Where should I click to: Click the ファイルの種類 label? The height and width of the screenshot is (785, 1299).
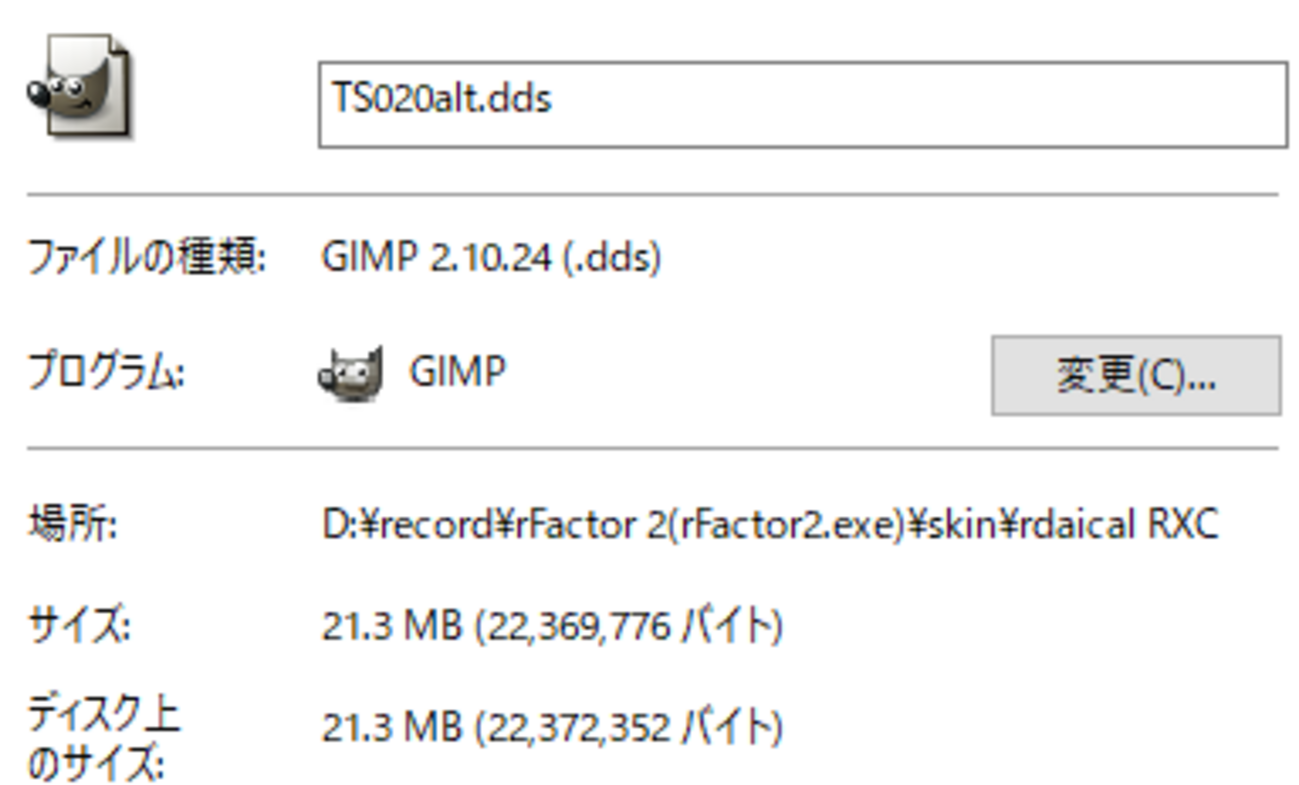[146, 258]
